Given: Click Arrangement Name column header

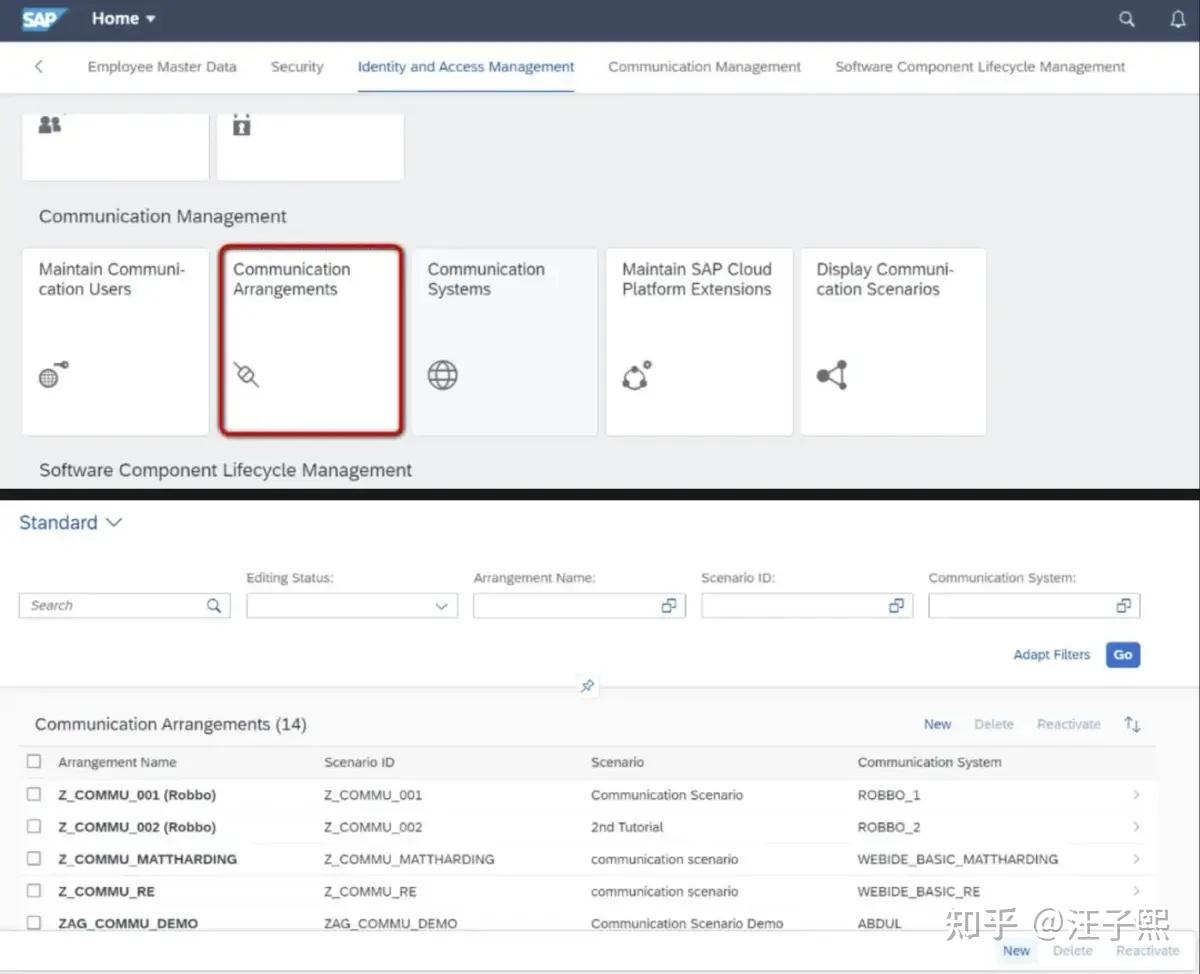Looking at the screenshot, I should (x=117, y=762).
